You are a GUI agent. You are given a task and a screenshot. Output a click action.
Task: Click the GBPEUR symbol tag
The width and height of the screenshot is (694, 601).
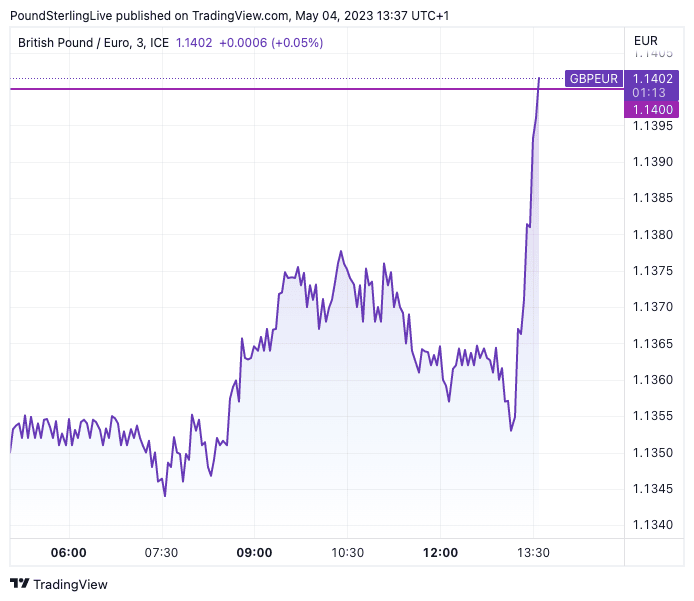pos(593,78)
